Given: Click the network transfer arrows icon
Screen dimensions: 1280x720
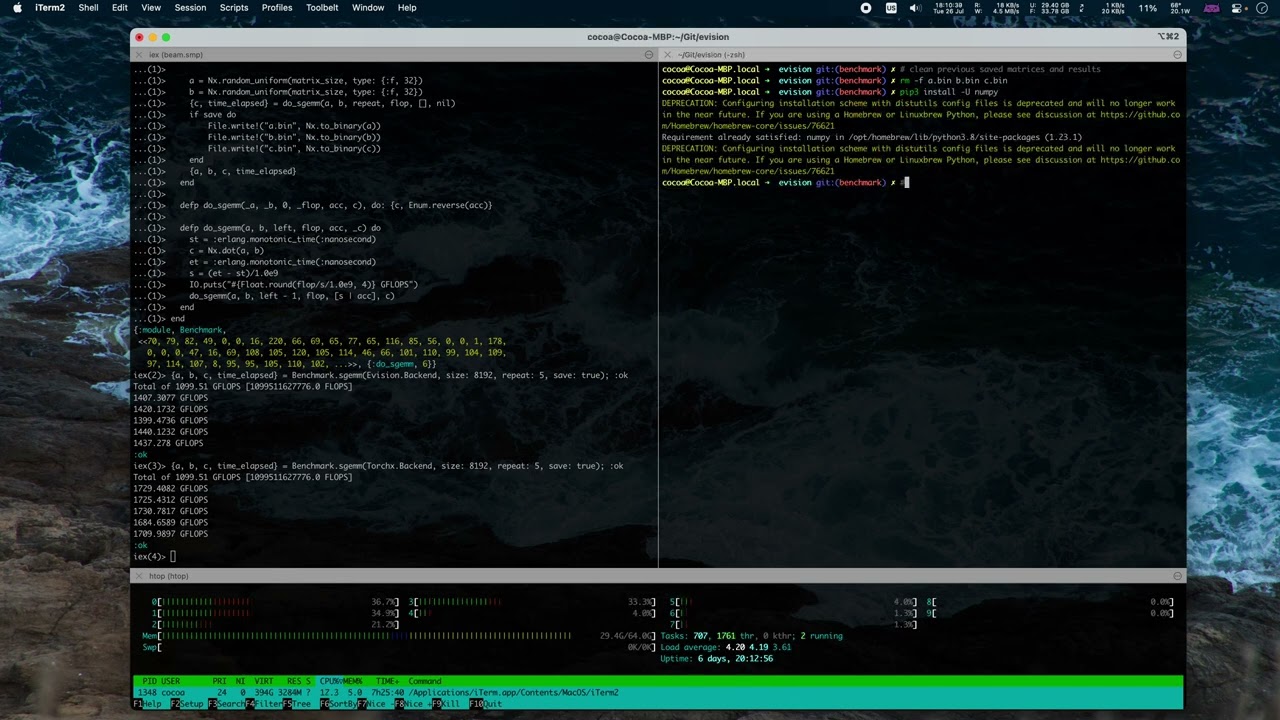Looking at the screenshot, I should coord(1082,7).
